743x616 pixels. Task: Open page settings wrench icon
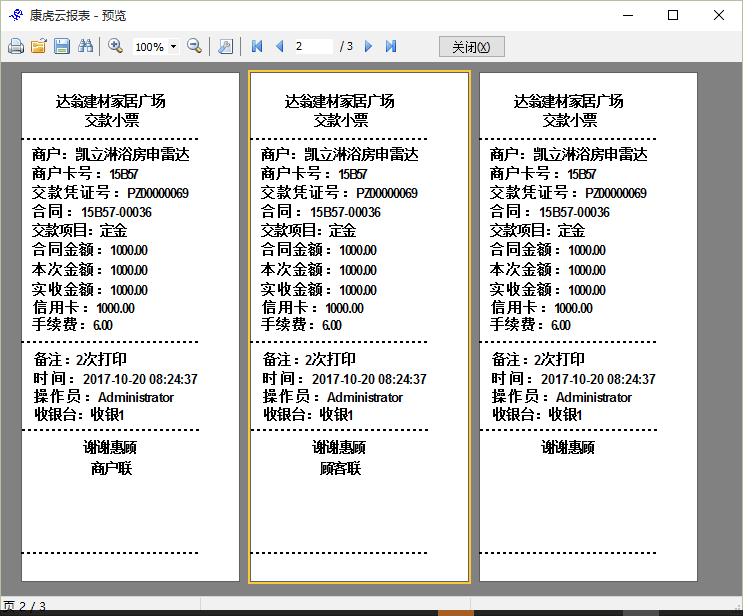[225, 47]
